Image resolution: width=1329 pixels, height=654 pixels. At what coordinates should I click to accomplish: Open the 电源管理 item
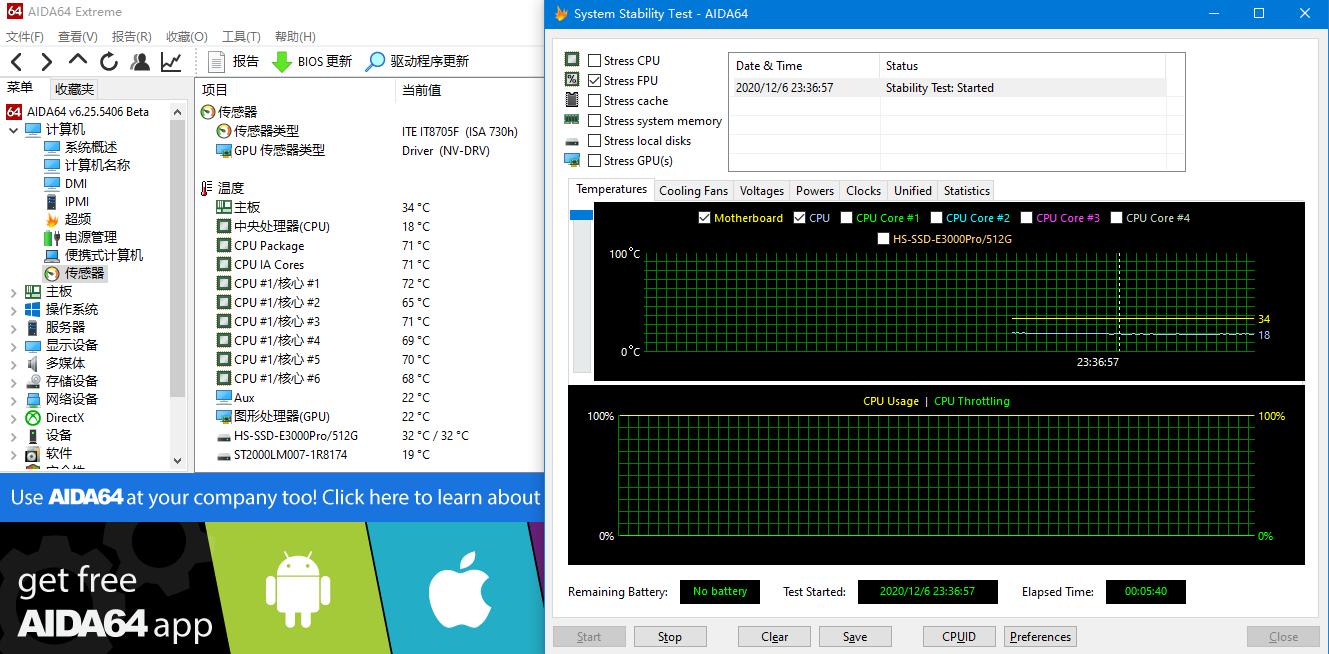91,237
